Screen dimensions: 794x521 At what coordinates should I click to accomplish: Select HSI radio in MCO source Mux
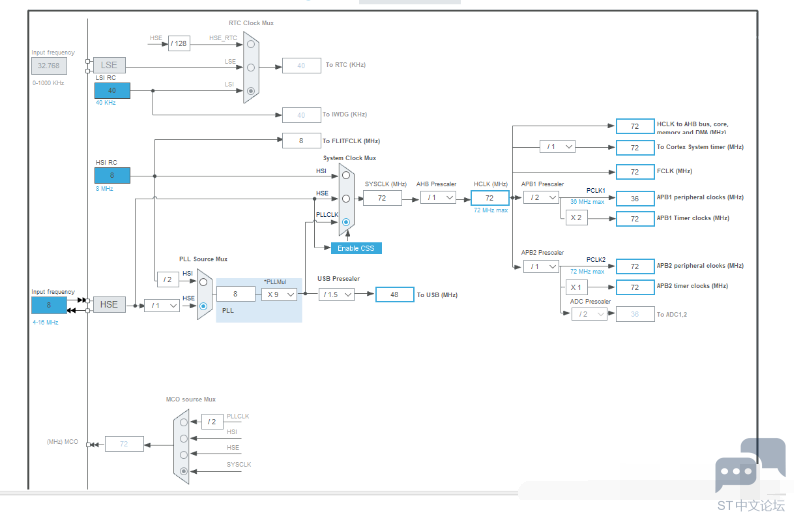click(x=184, y=438)
